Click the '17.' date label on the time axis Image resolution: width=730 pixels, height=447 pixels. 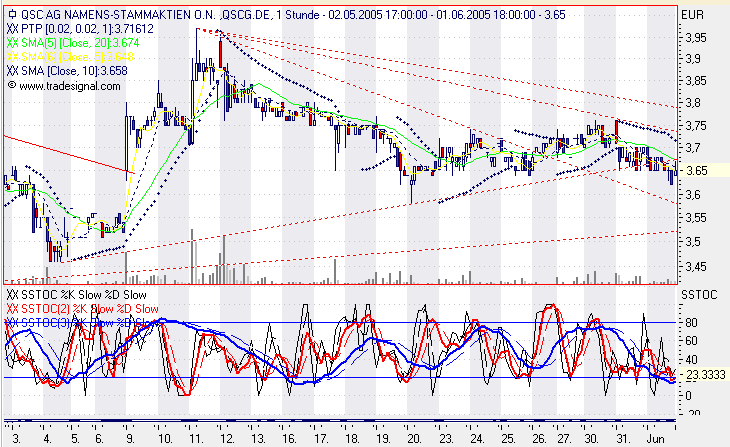[321, 439]
